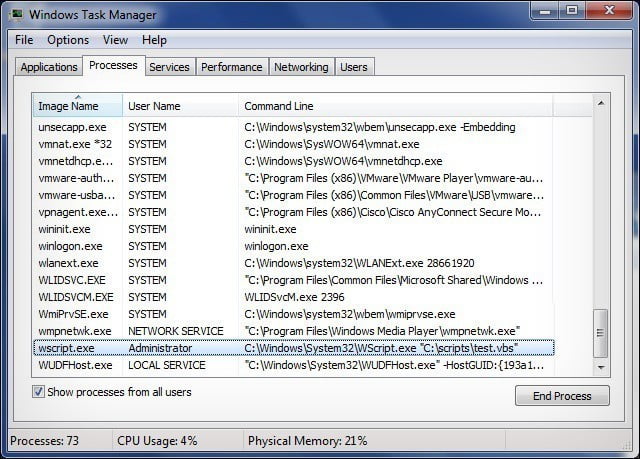Click the wbem\wmiprvse.exe command line
The width and height of the screenshot is (640, 459).
[350, 314]
